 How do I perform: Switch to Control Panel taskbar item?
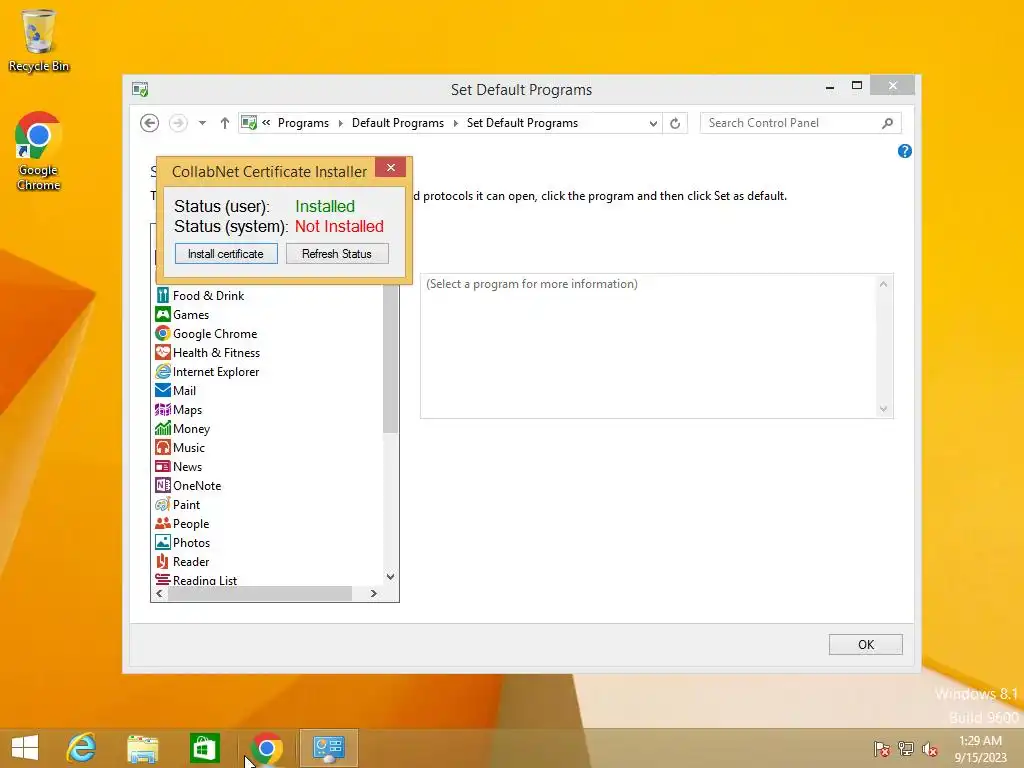pos(328,748)
